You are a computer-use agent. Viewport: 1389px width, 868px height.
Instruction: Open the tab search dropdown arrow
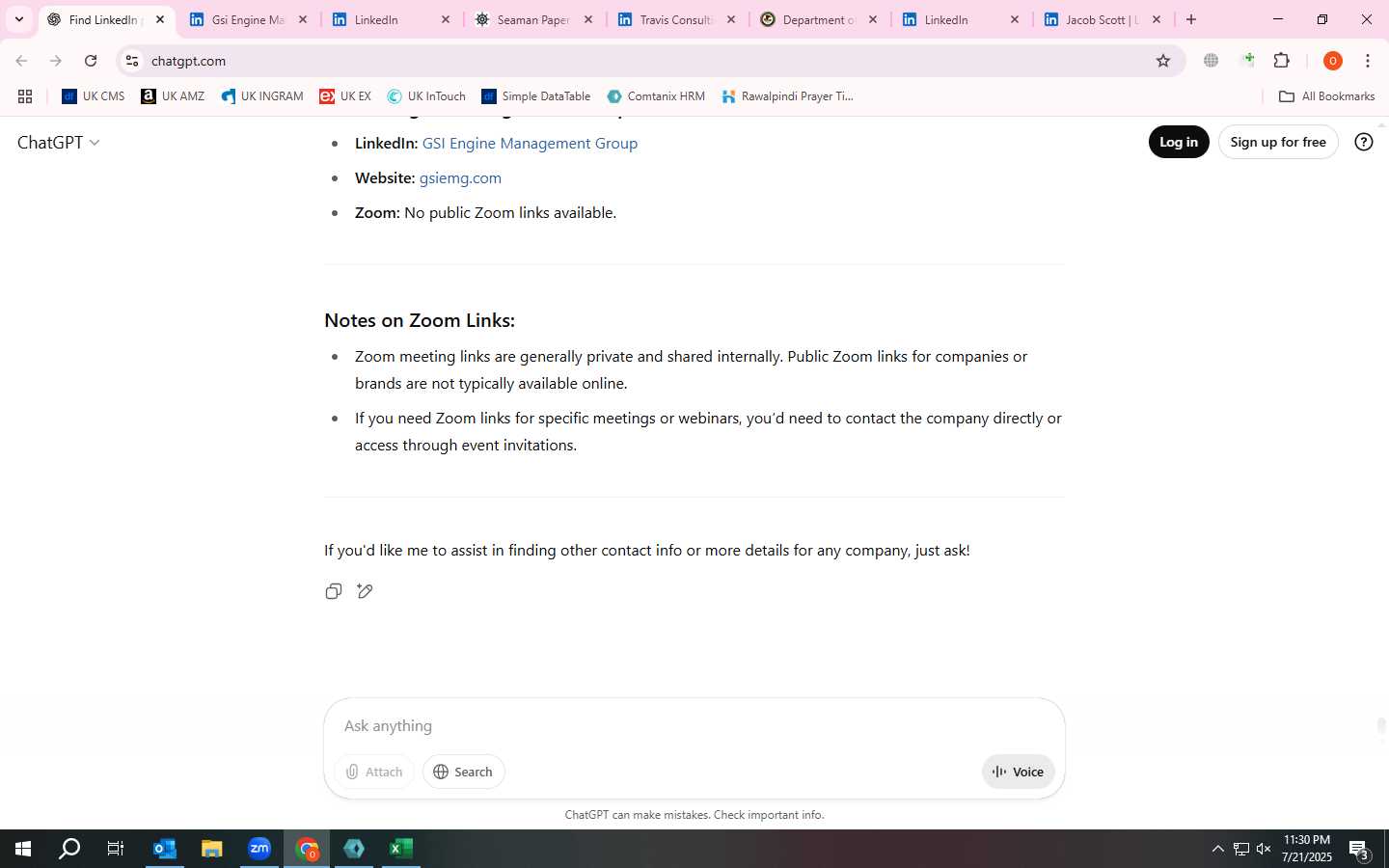point(18,19)
